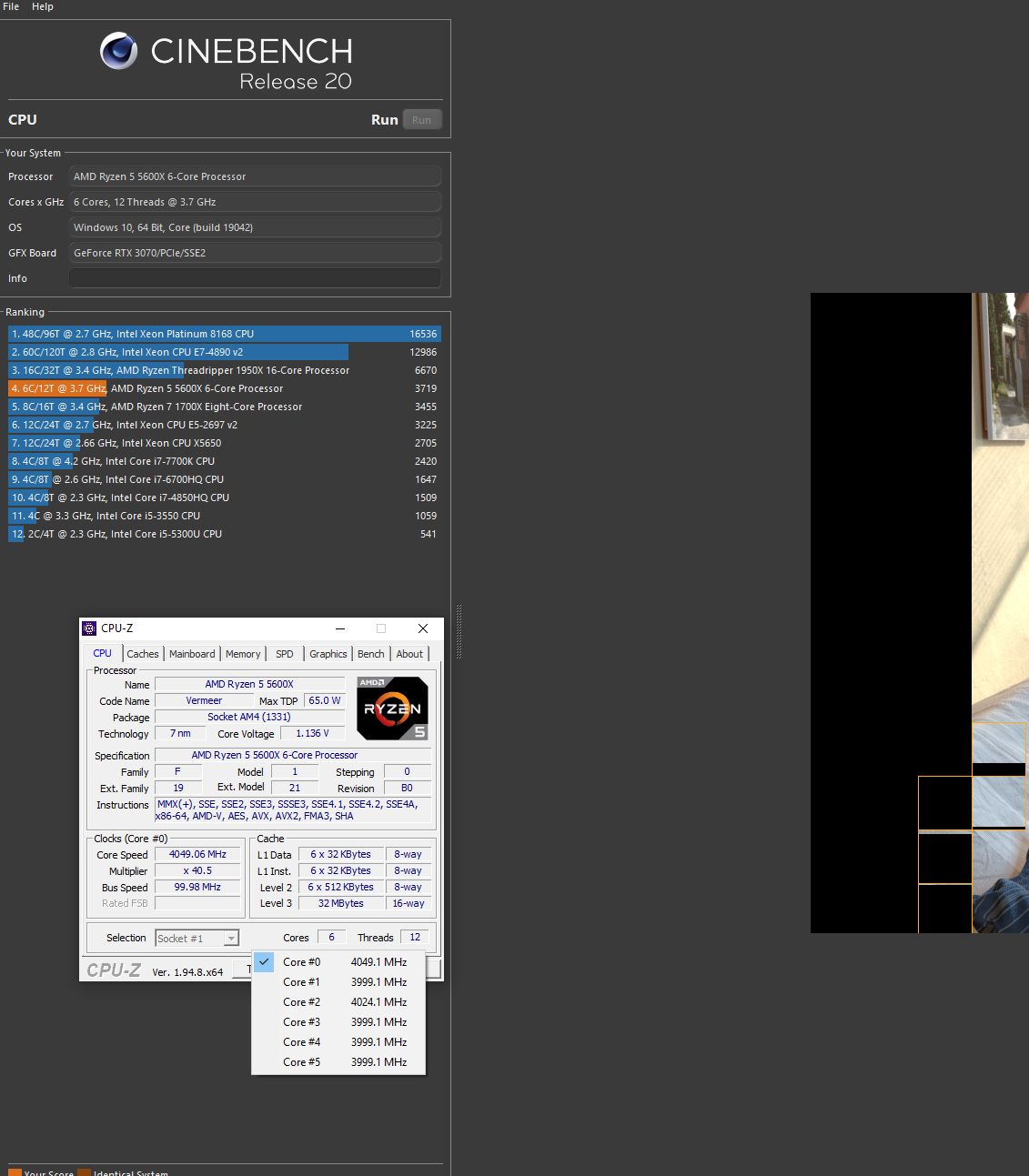
Task: Click the Cores count field showing 6
Action: 331,937
